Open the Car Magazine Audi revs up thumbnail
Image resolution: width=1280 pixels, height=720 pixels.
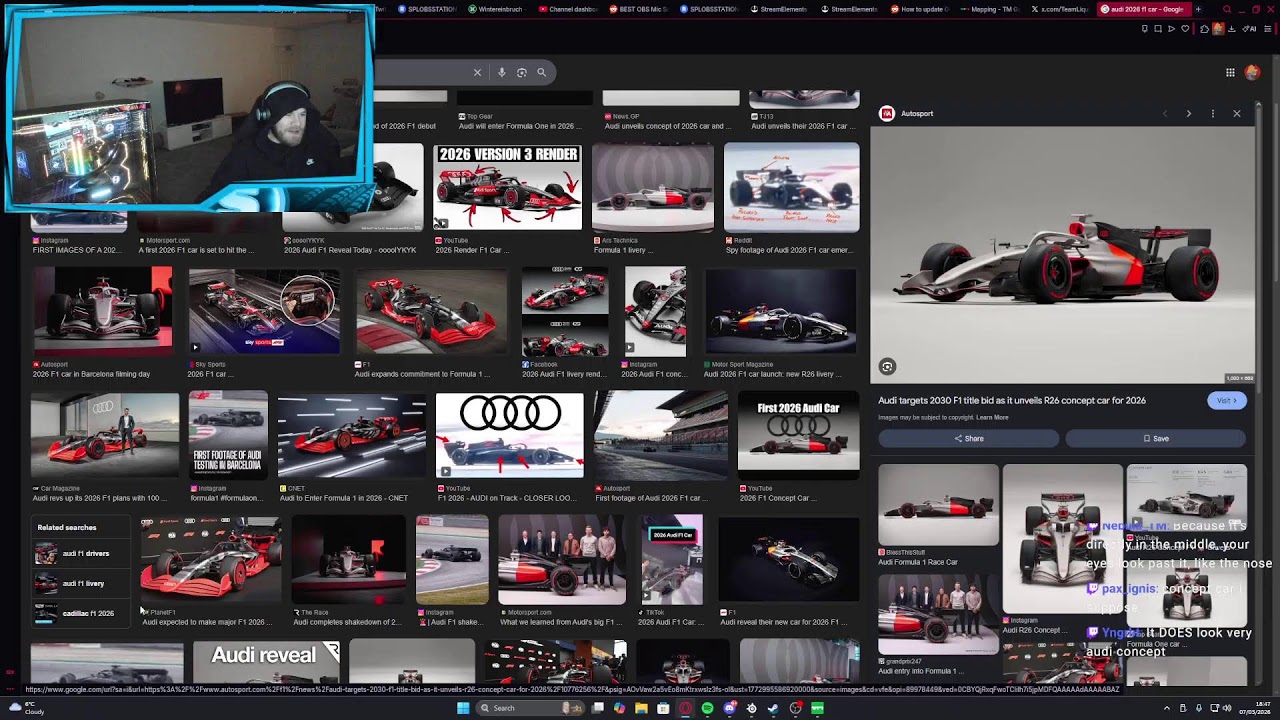pos(105,436)
